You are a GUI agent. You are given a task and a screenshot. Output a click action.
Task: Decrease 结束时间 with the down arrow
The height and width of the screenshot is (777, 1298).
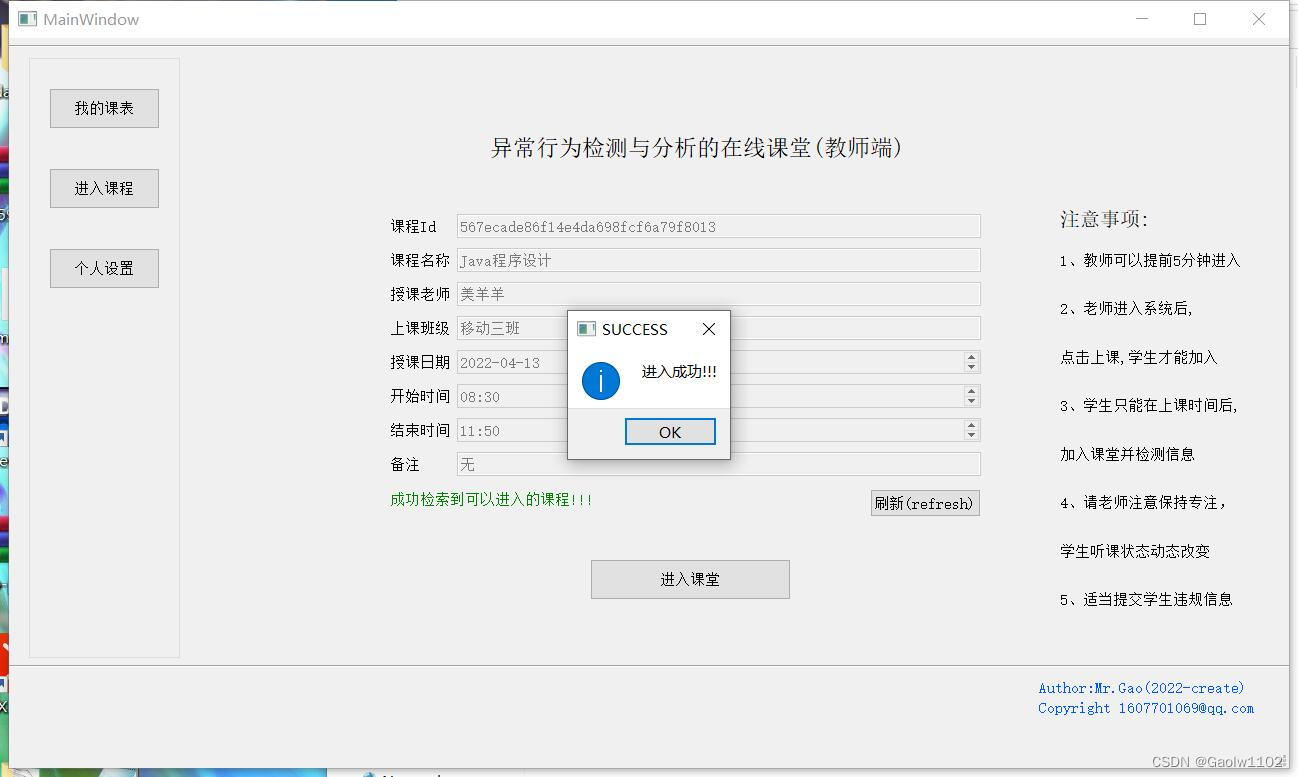pyautogui.click(x=971, y=435)
